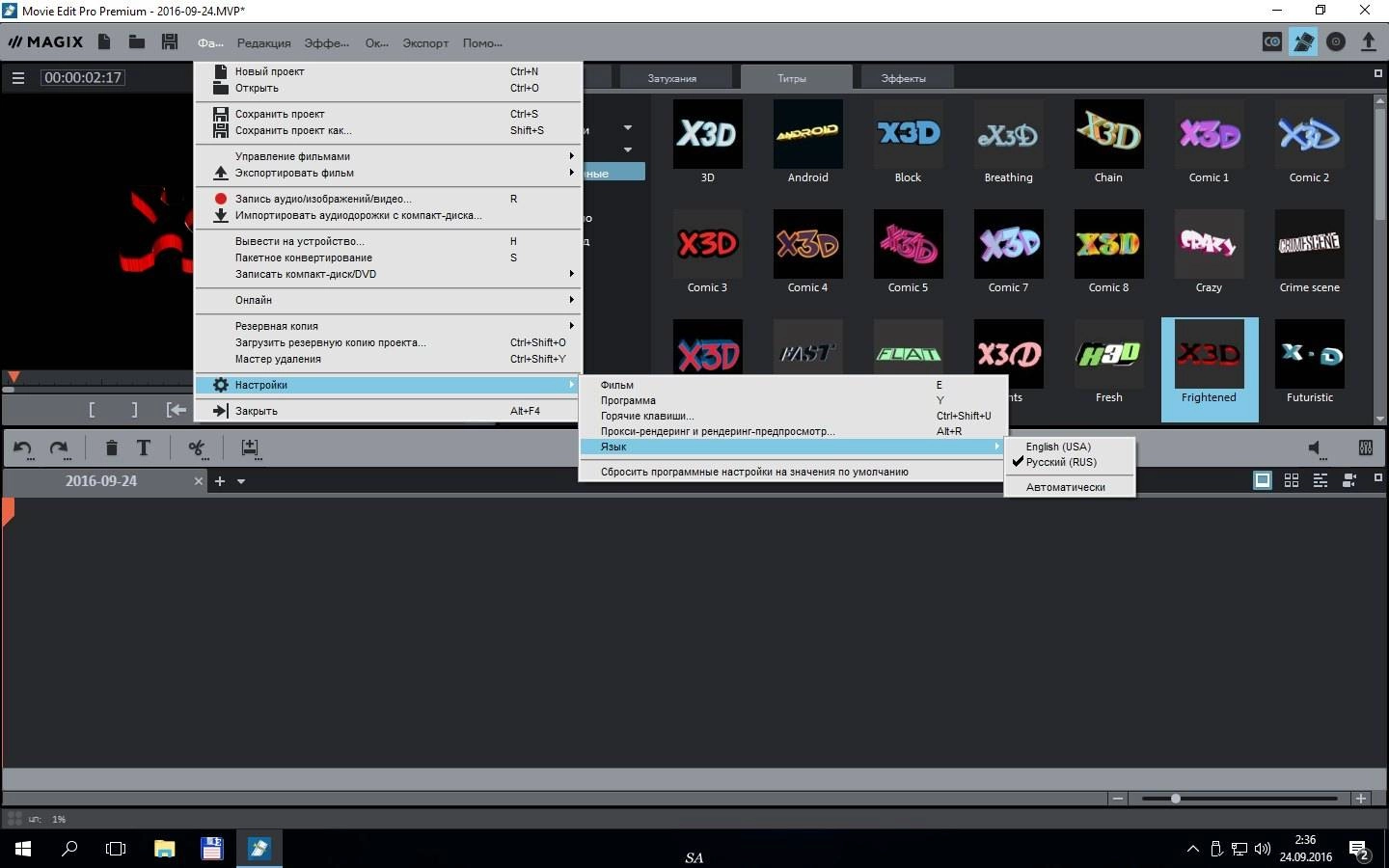1389x868 pixels.
Task: Switch to storyboard view mode icon
Action: 1262,480
